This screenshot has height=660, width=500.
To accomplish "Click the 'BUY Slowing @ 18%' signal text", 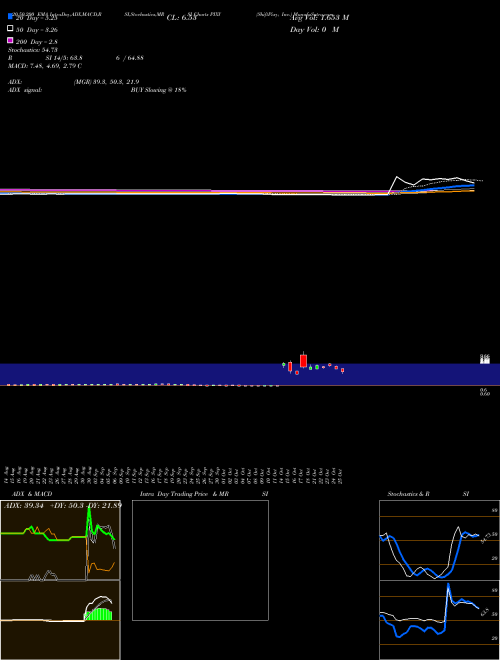I will click(x=158, y=90).
